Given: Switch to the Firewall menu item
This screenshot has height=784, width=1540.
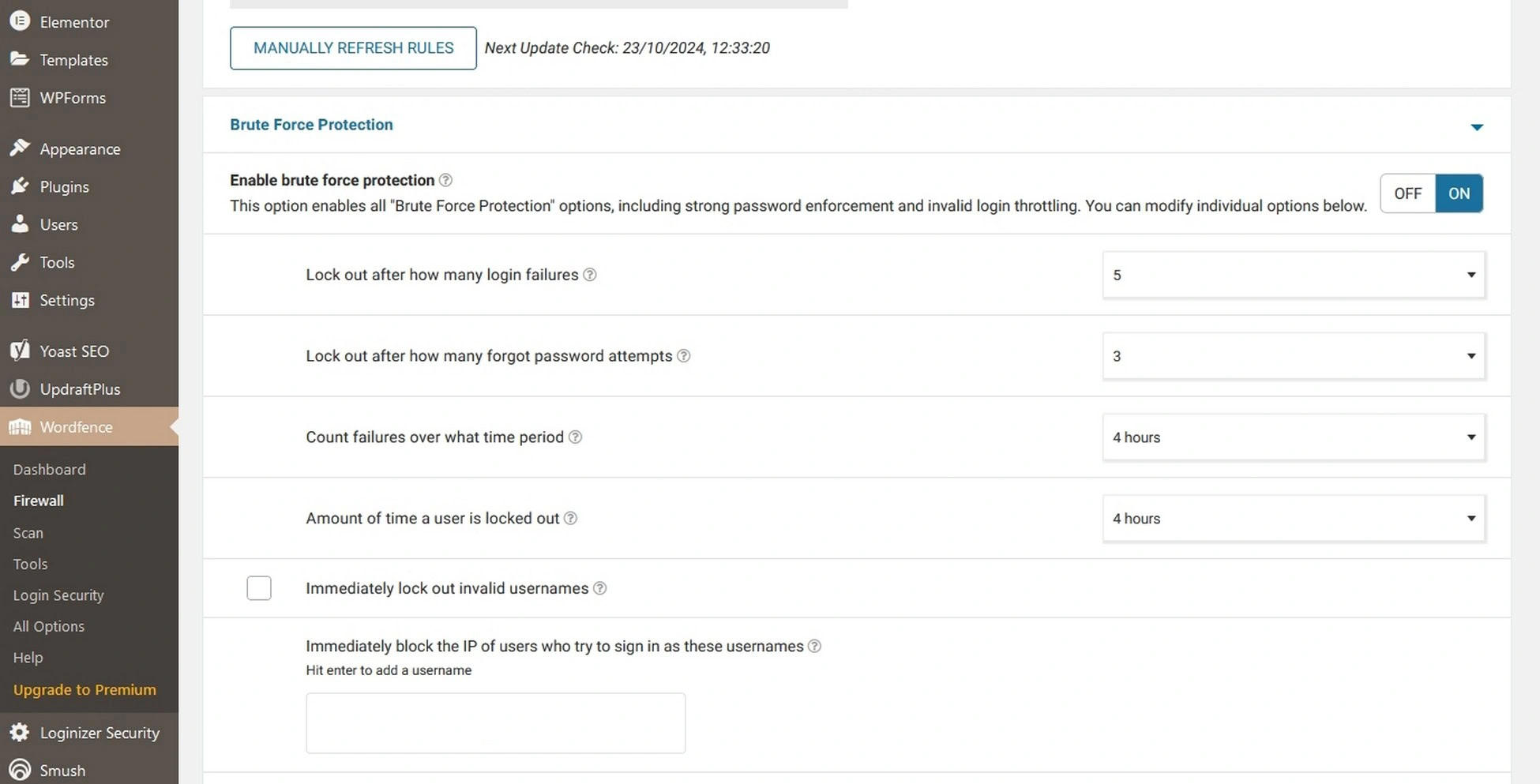Looking at the screenshot, I should point(38,500).
